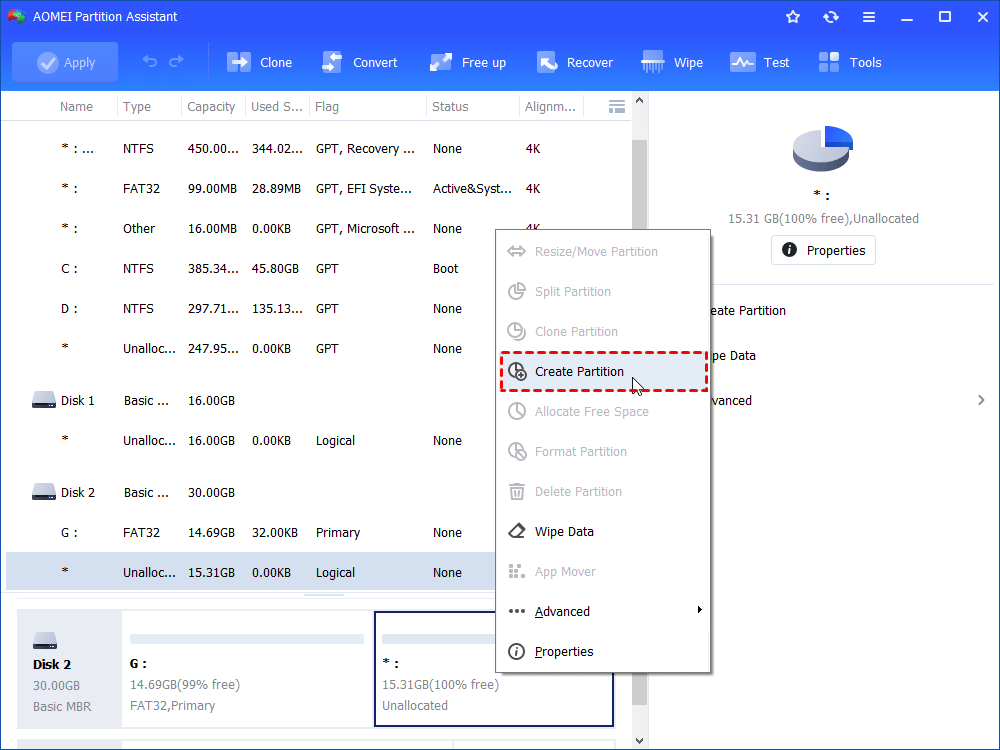Image resolution: width=1000 pixels, height=750 pixels.
Task: Click the Create Partition circle icon
Action: pos(517,371)
